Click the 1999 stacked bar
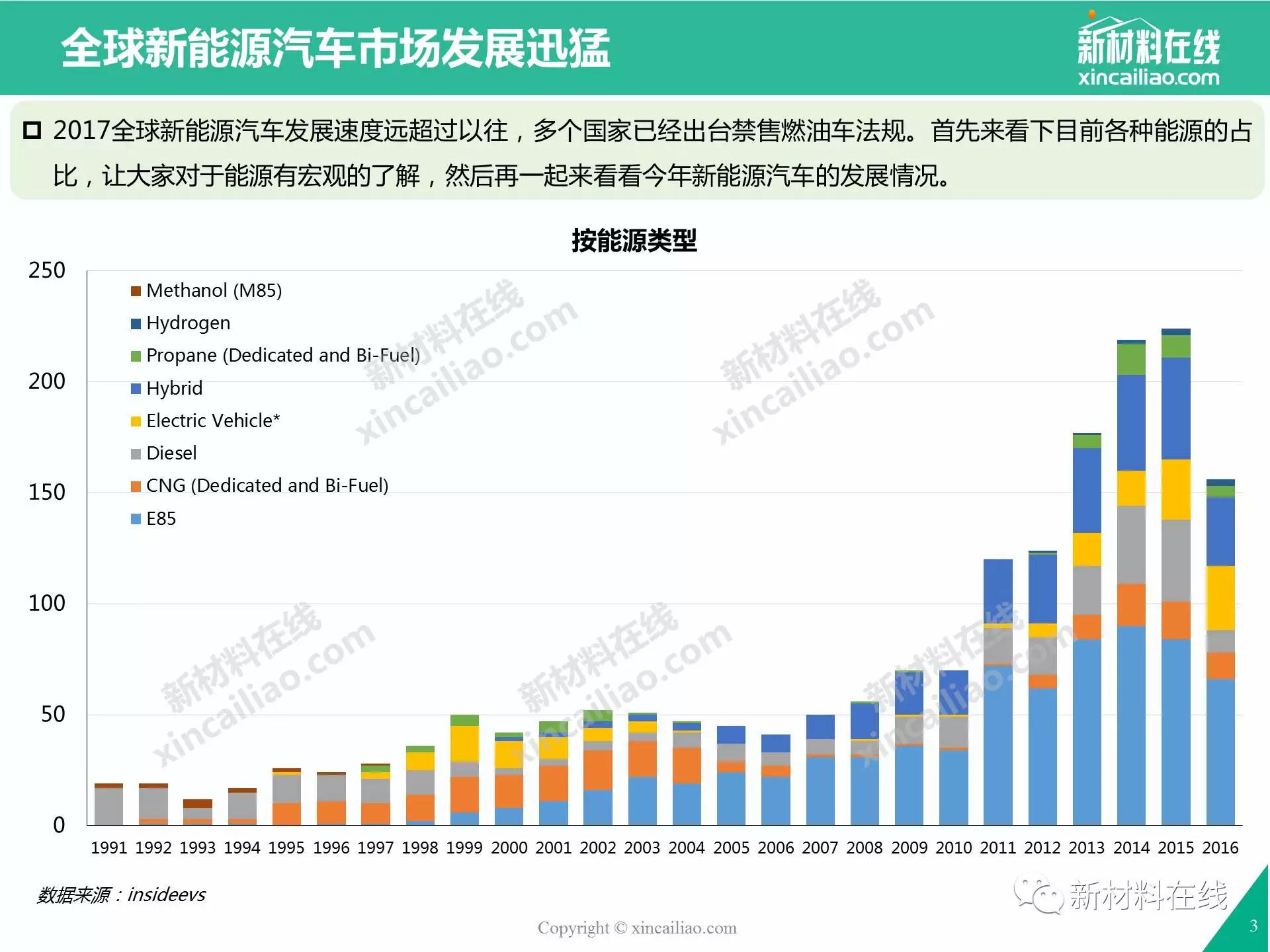The image size is (1270, 952). pos(464,770)
